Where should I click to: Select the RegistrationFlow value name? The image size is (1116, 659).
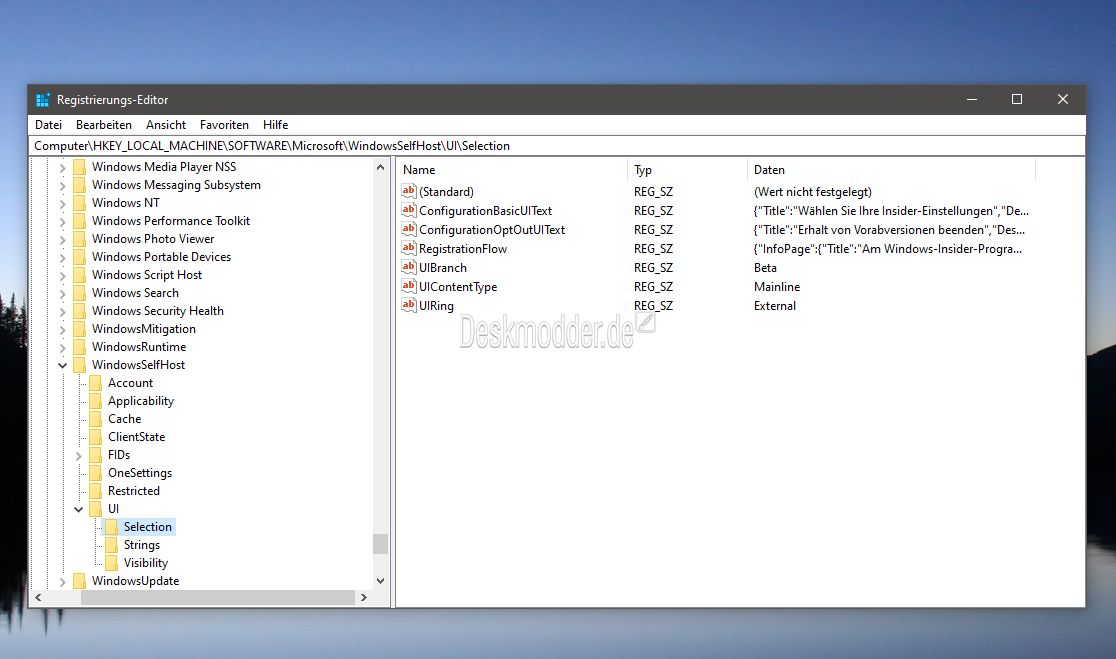[463, 248]
